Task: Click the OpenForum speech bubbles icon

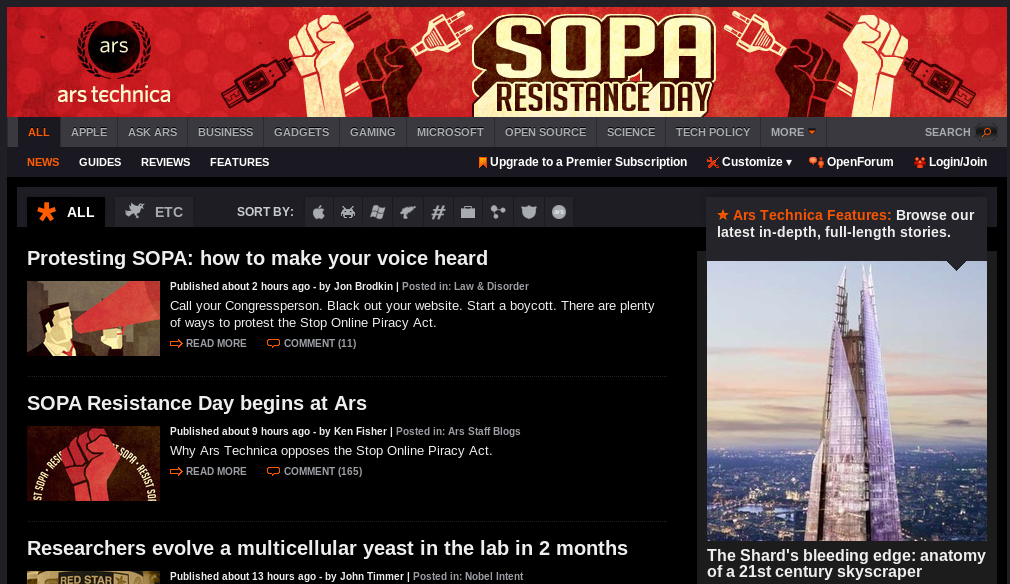Action: [816, 162]
